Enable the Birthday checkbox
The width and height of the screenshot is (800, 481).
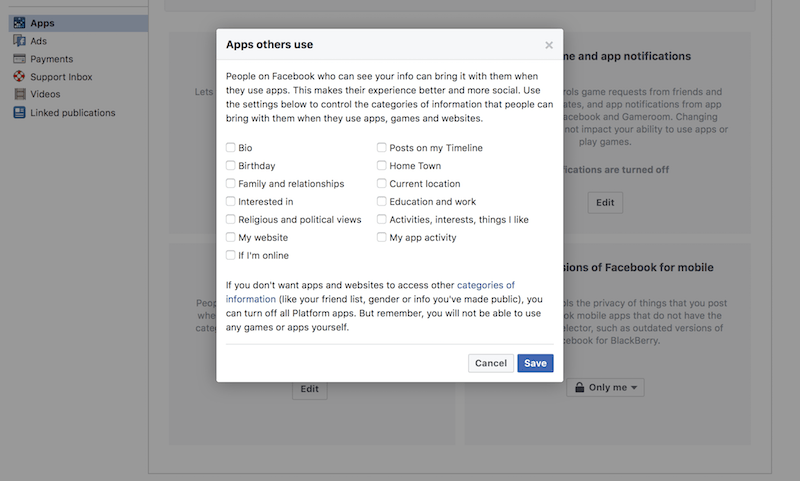pyautogui.click(x=231, y=165)
